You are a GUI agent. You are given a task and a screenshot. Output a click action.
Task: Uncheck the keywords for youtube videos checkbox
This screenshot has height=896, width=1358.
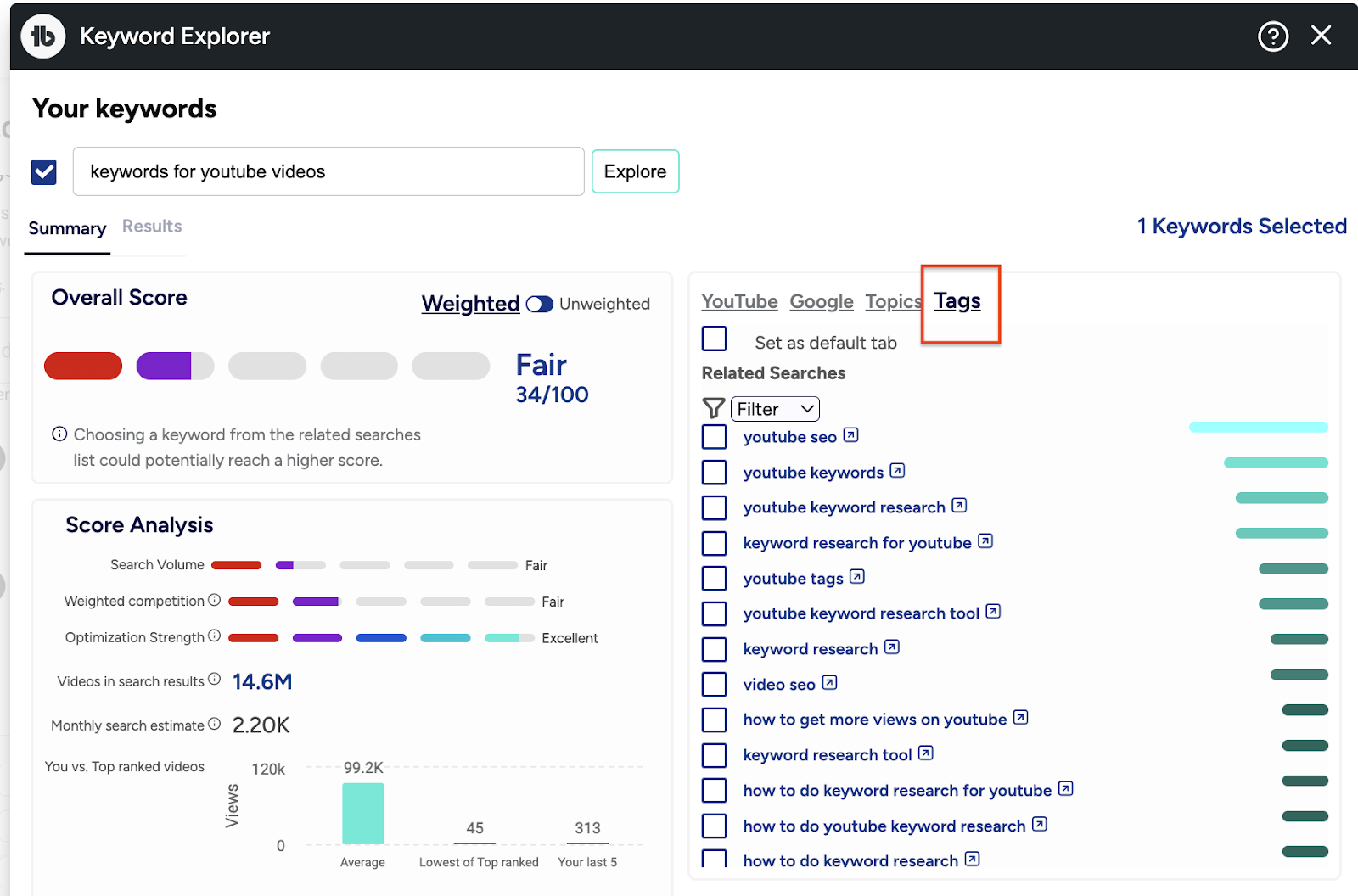(x=44, y=172)
